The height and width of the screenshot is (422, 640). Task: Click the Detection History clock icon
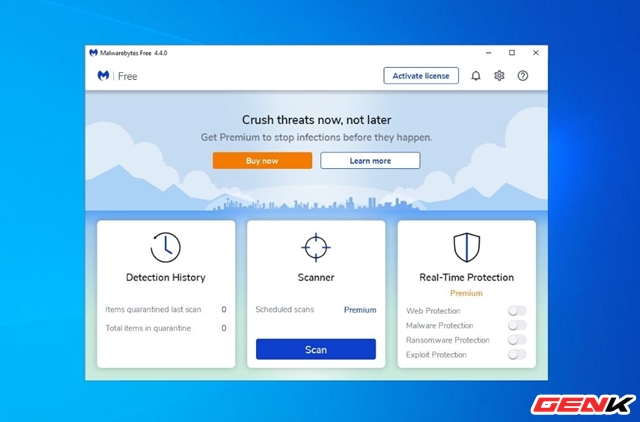166,247
